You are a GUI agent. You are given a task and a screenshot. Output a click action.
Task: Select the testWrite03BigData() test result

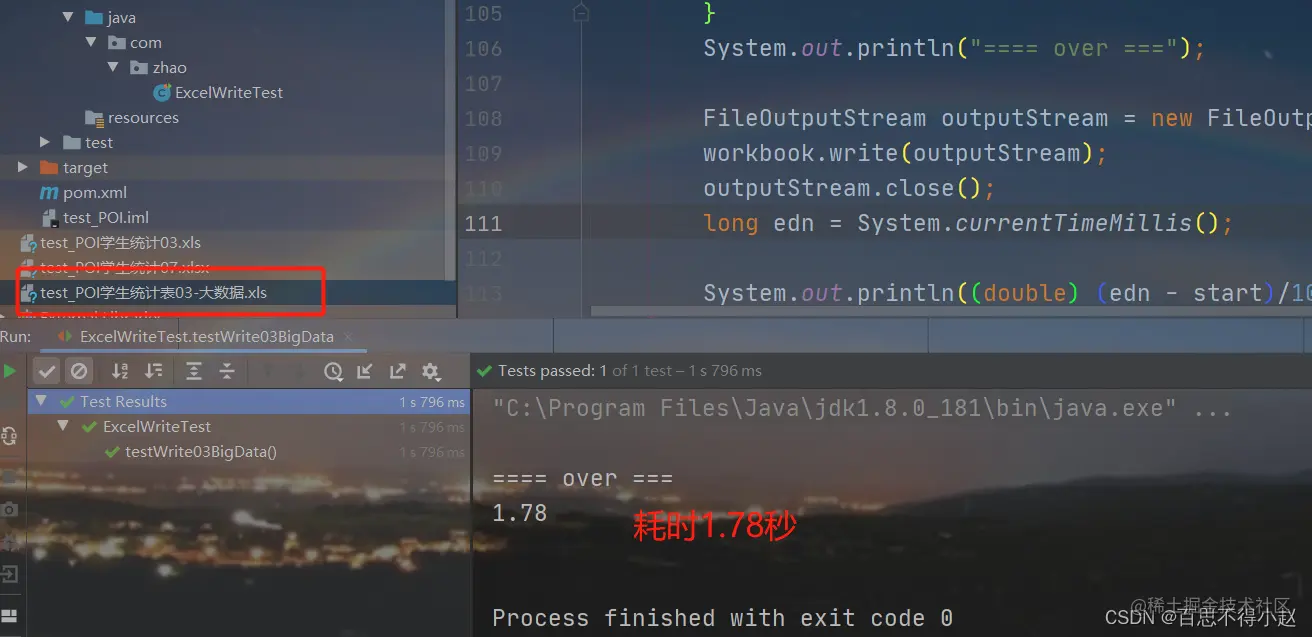[x=200, y=451]
